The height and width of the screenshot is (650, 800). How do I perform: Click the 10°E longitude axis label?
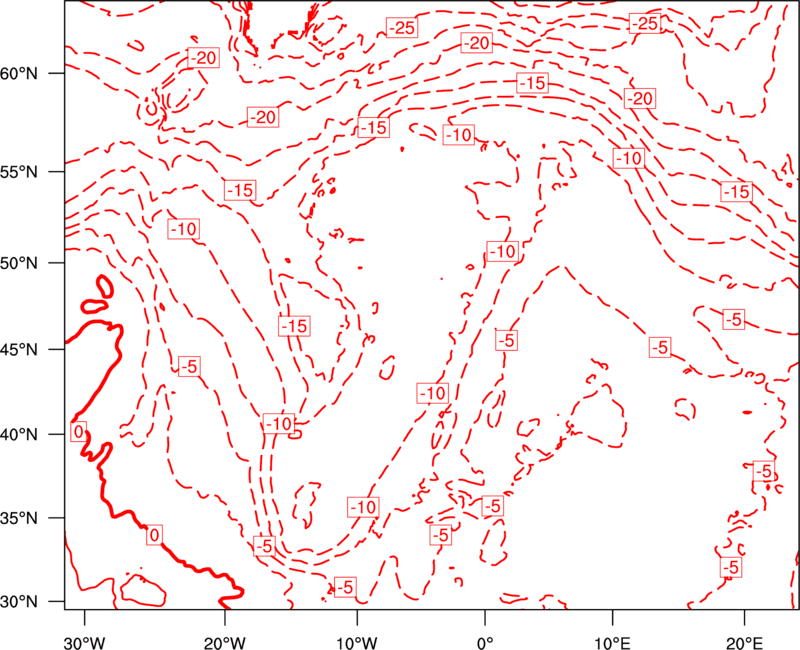[613, 643]
